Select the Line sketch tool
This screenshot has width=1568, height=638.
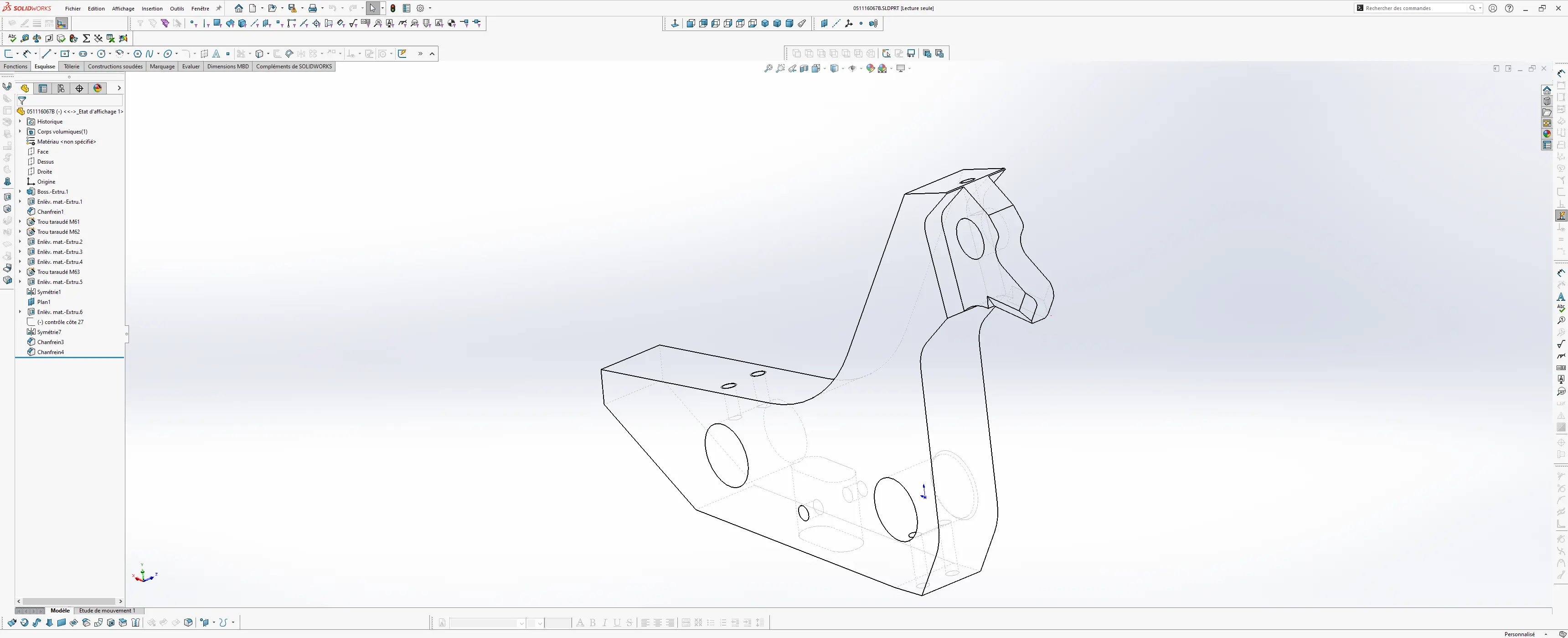tap(46, 54)
